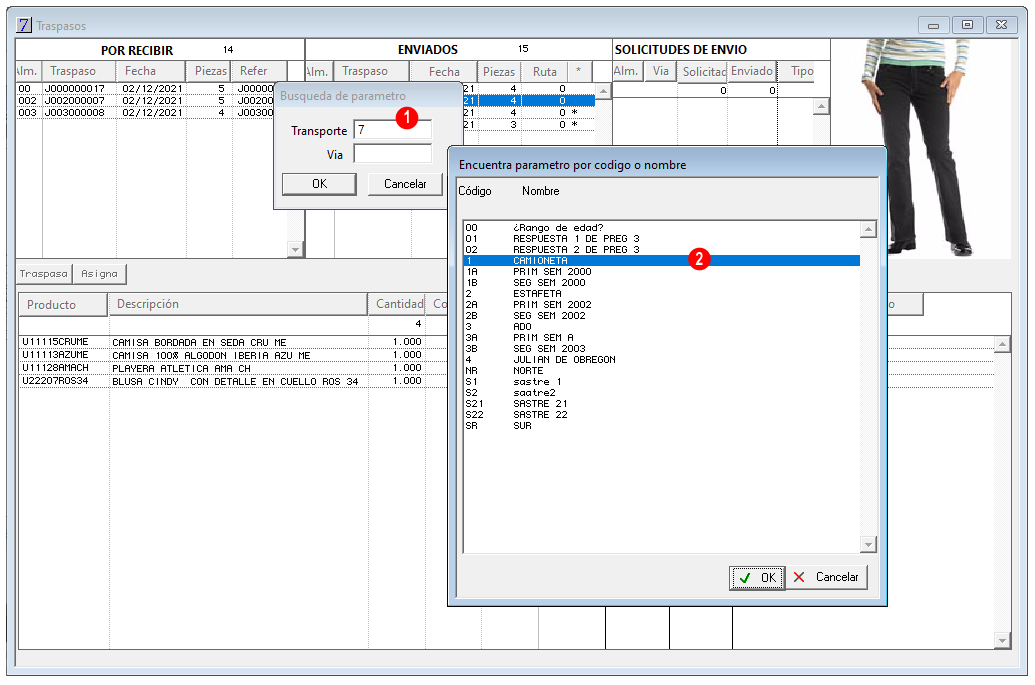Image resolution: width=1035 pixels, height=685 pixels.
Task: Click the Traspasos app icon in title bar
Action: pyautogui.click(x=24, y=25)
